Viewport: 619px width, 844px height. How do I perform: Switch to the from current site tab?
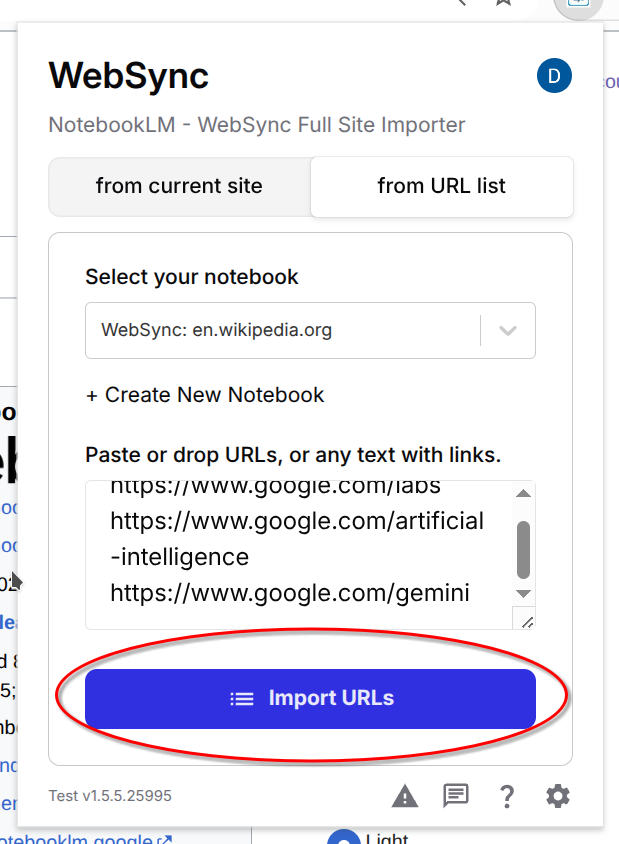pyautogui.click(x=179, y=187)
